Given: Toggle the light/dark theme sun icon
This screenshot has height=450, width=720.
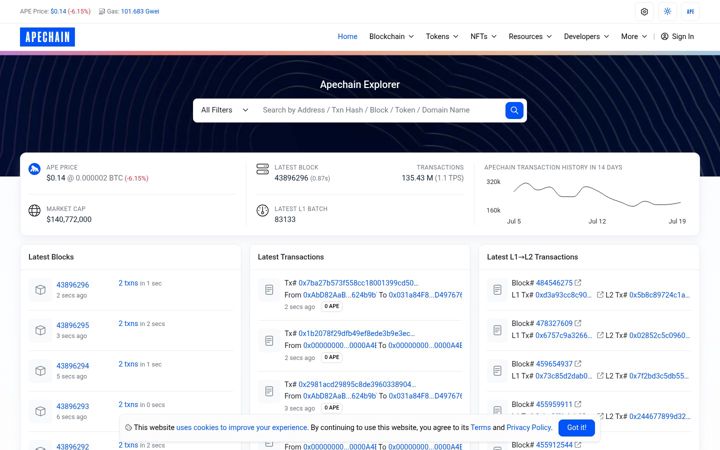Looking at the screenshot, I should point(667,11).
